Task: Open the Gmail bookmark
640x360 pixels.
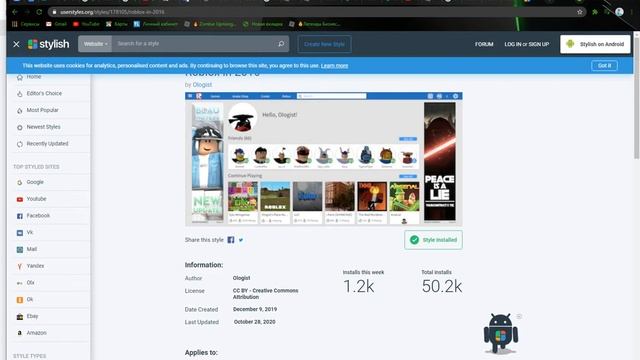Action: tap(56, 24)
